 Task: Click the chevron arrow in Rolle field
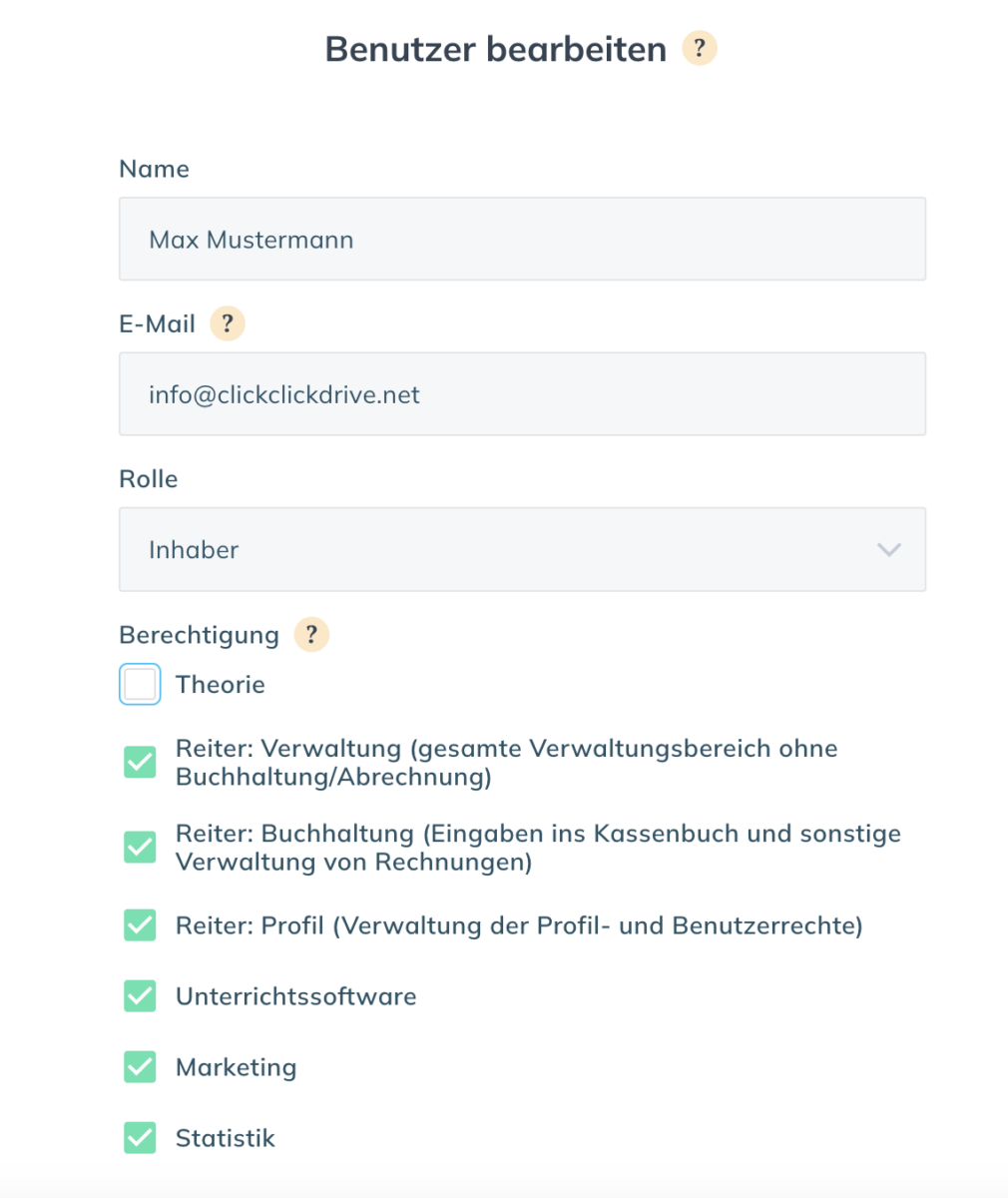coord(888,550)
